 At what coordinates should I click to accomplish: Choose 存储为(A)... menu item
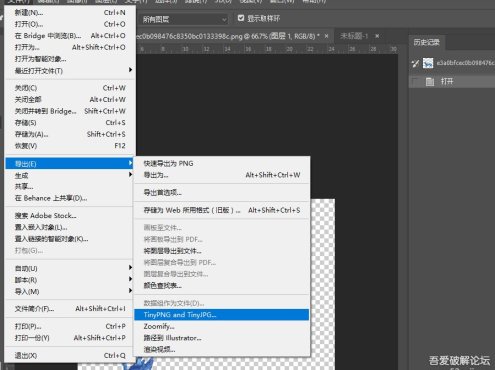69,134
